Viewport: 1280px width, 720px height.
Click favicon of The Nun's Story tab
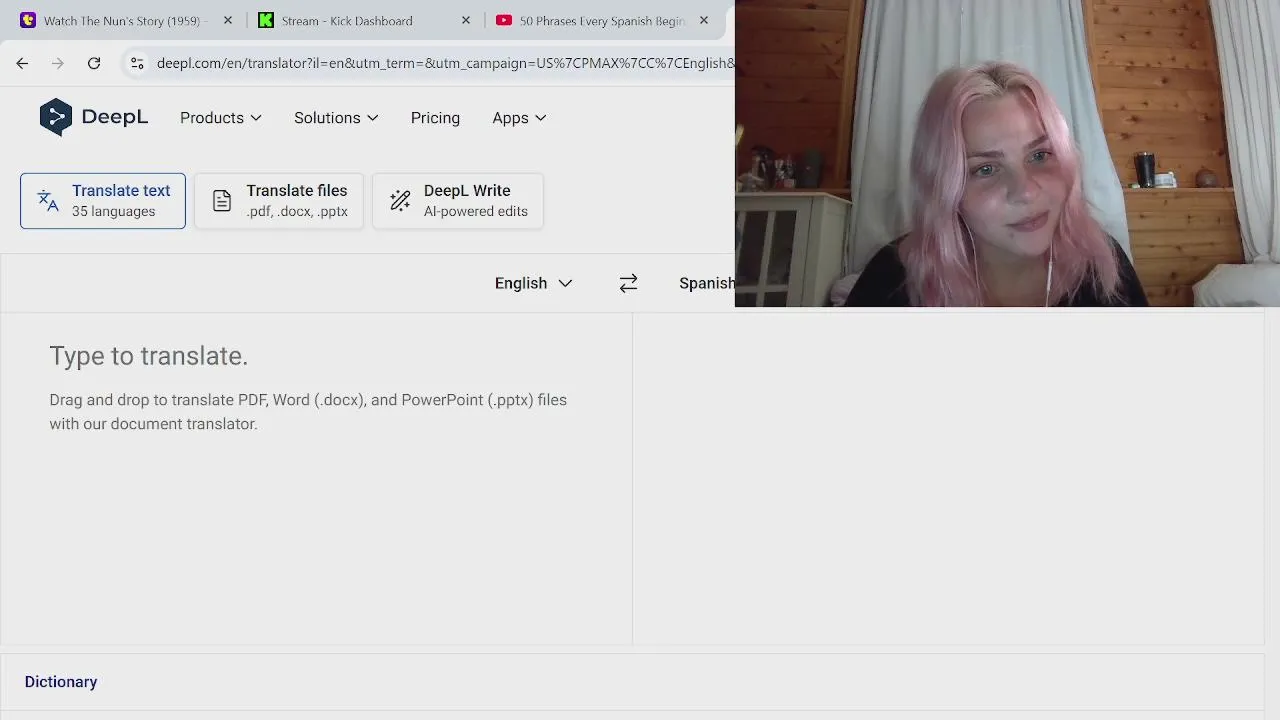point(28,20)
